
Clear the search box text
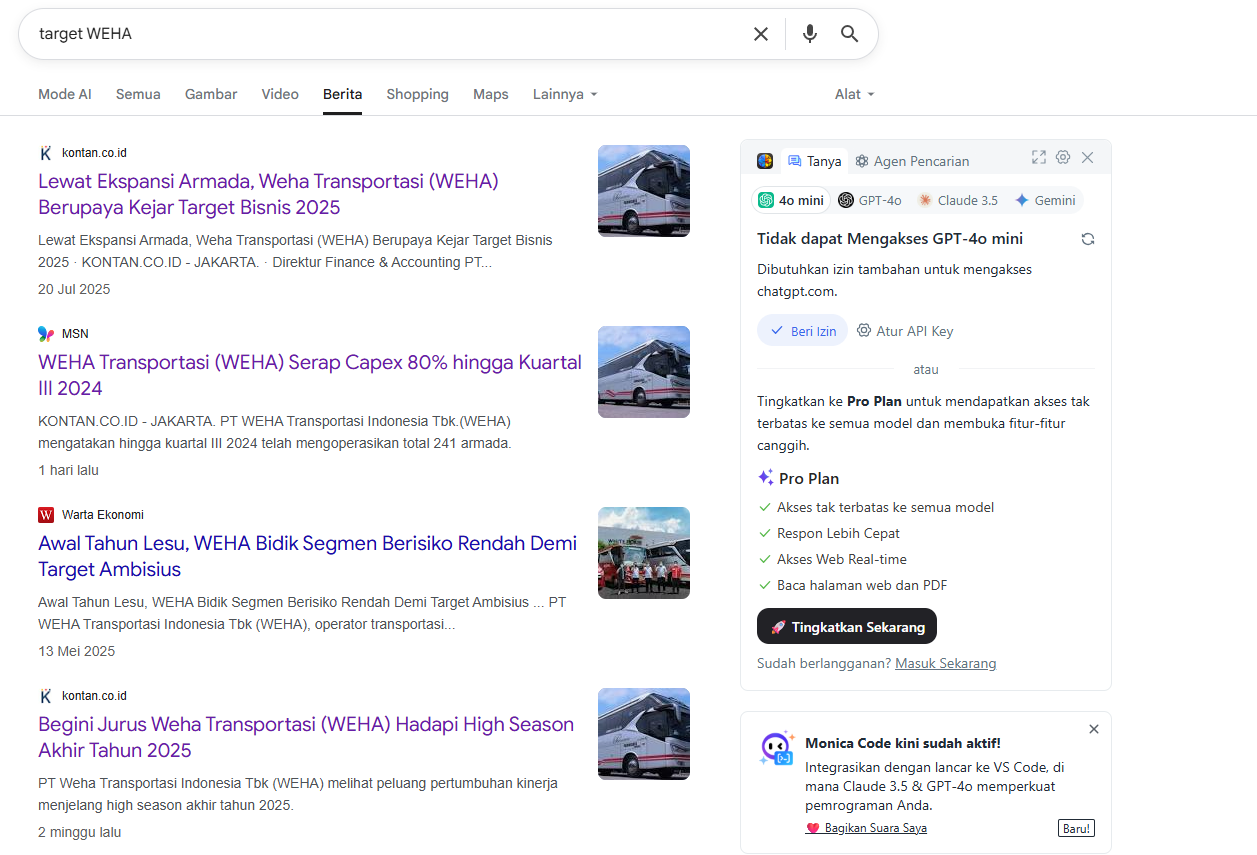tap(760, 34)
